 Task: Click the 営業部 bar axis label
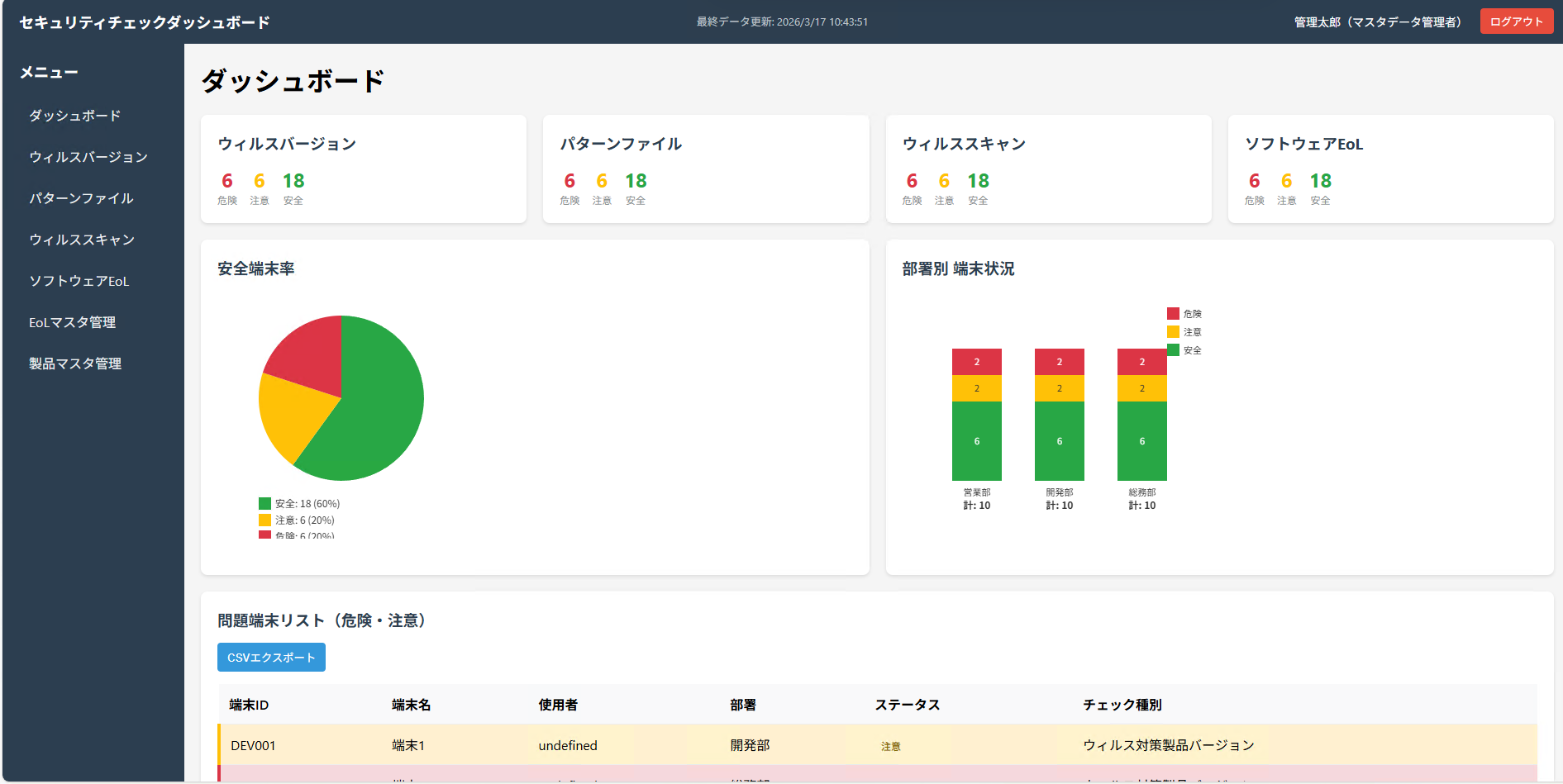(977, 492)
